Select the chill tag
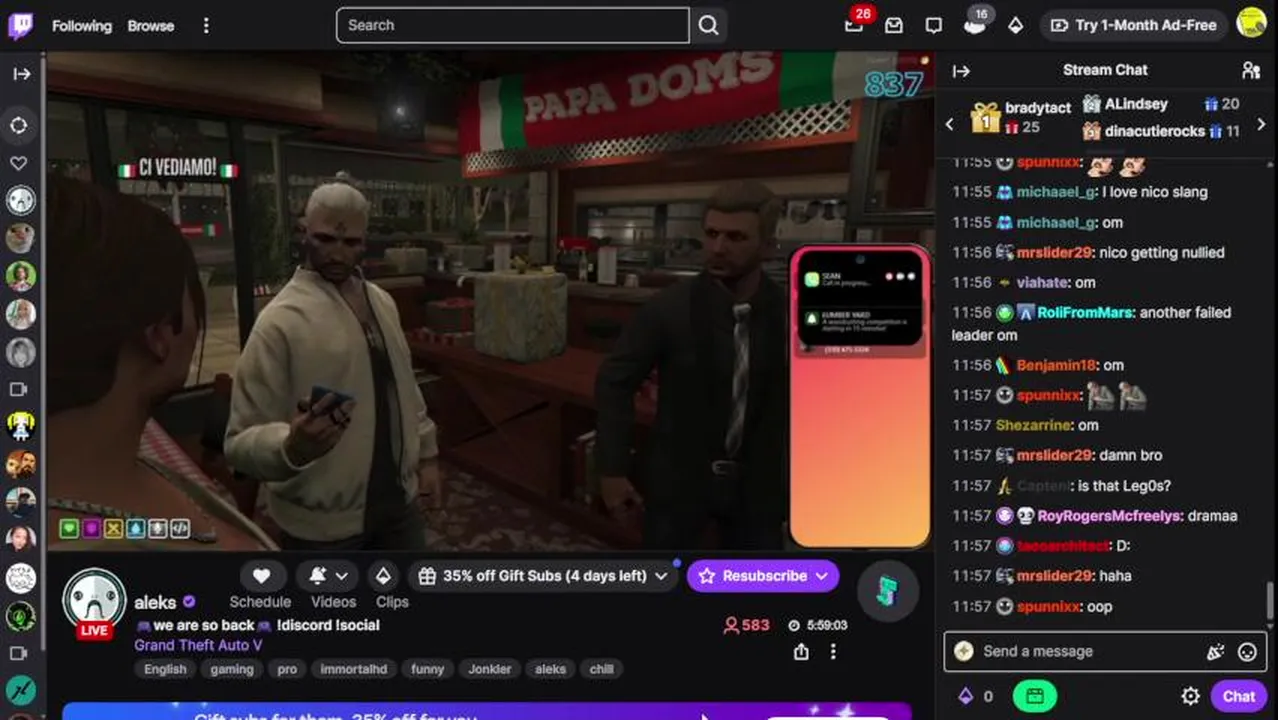This screenshot has width=1278, height=720. click(601, 669)
